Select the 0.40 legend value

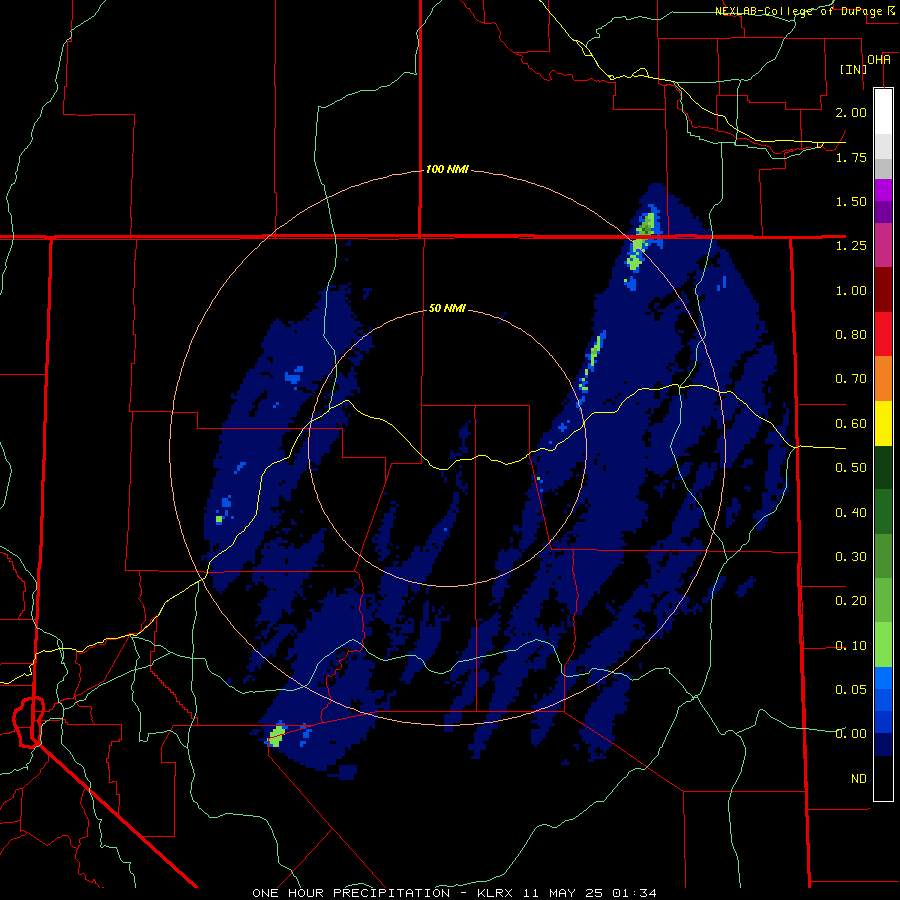851,513
